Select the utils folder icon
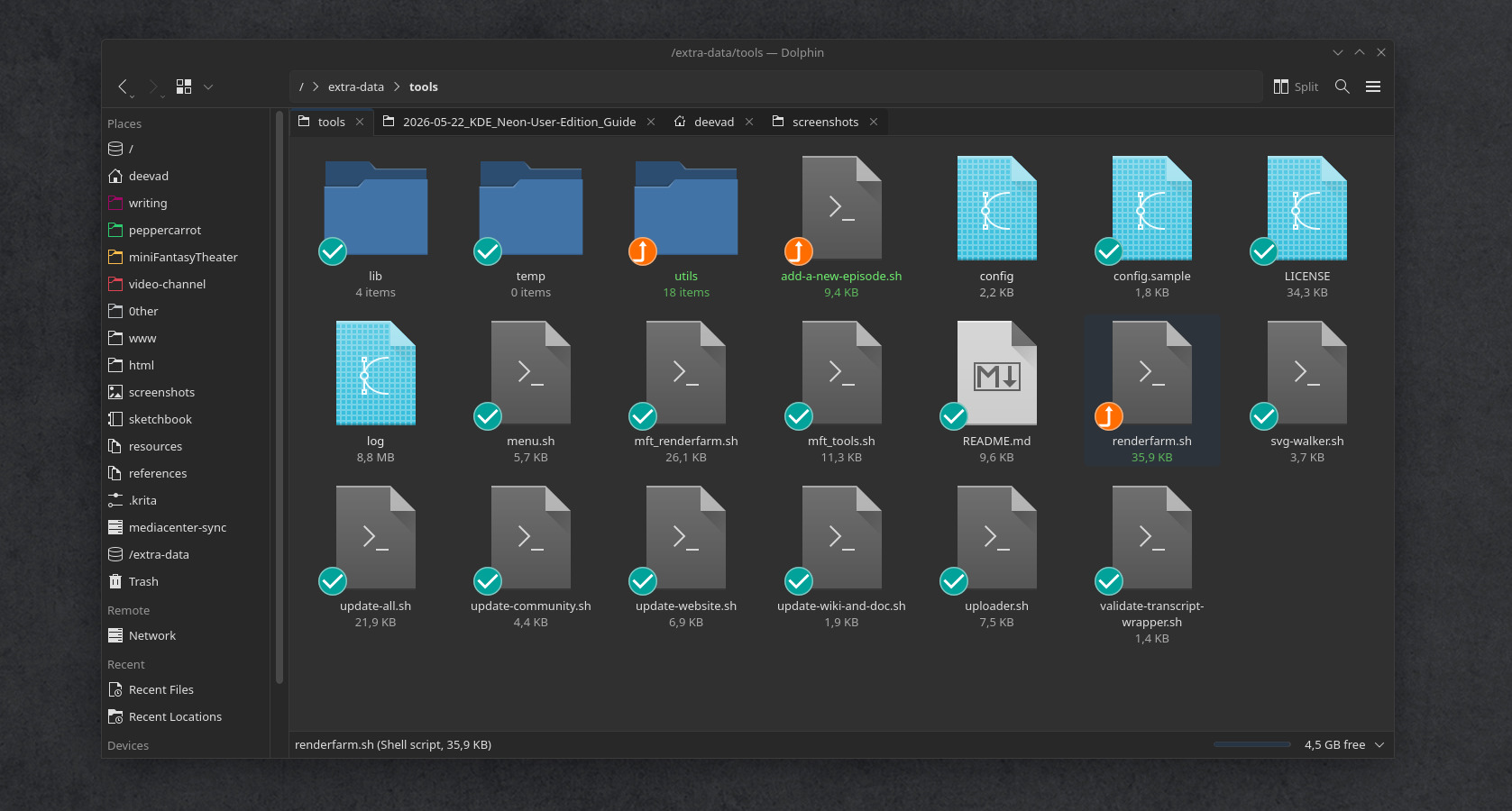This screenshot has width=1512, height=811. [686, 209]
